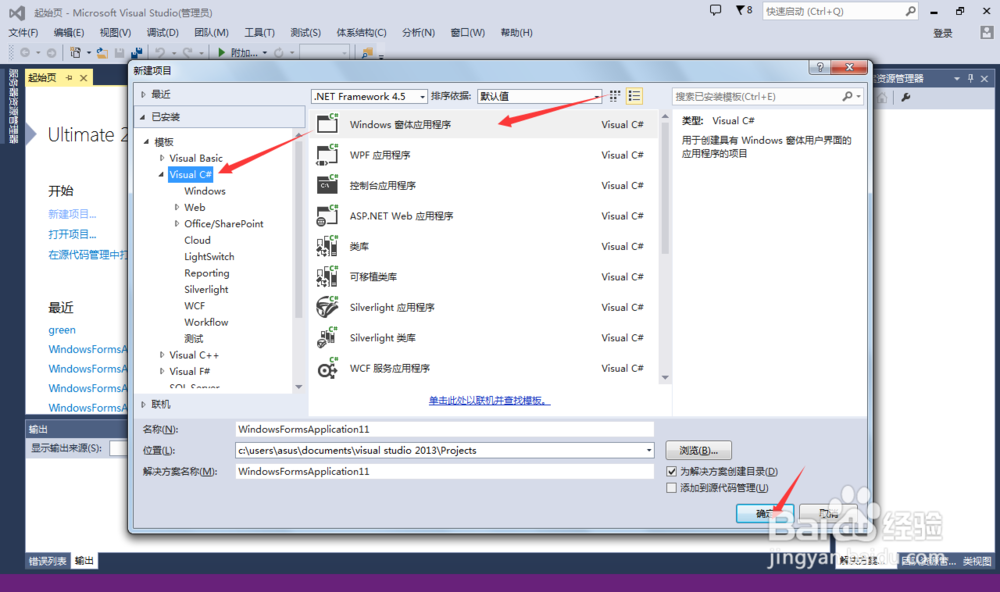Click the 类库 template icon
This screenshot has height=592, width=1000.
coord(327,246)
